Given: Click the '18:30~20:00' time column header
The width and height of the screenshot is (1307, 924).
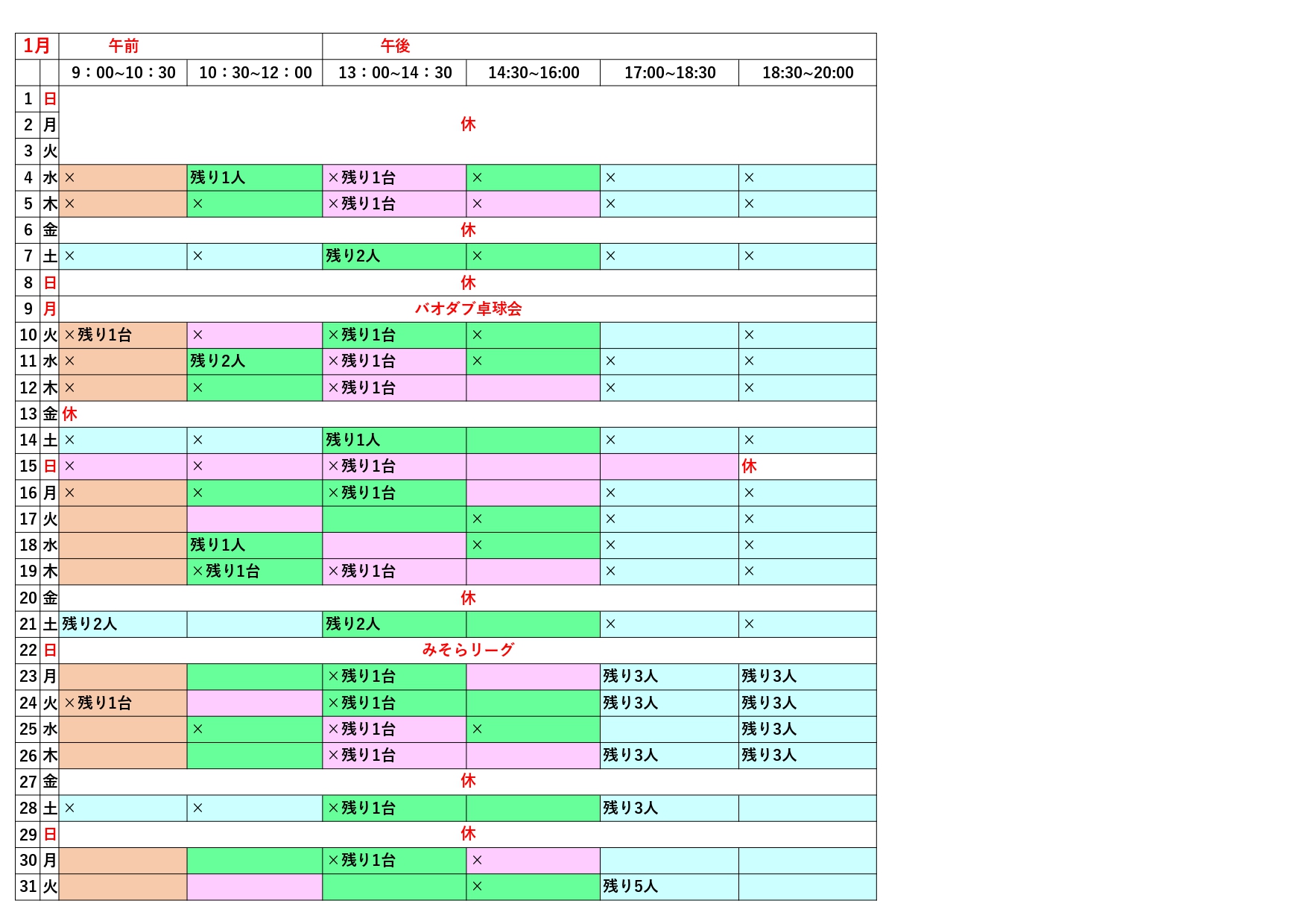Looking at the screenshot, I should coord(808,73).
